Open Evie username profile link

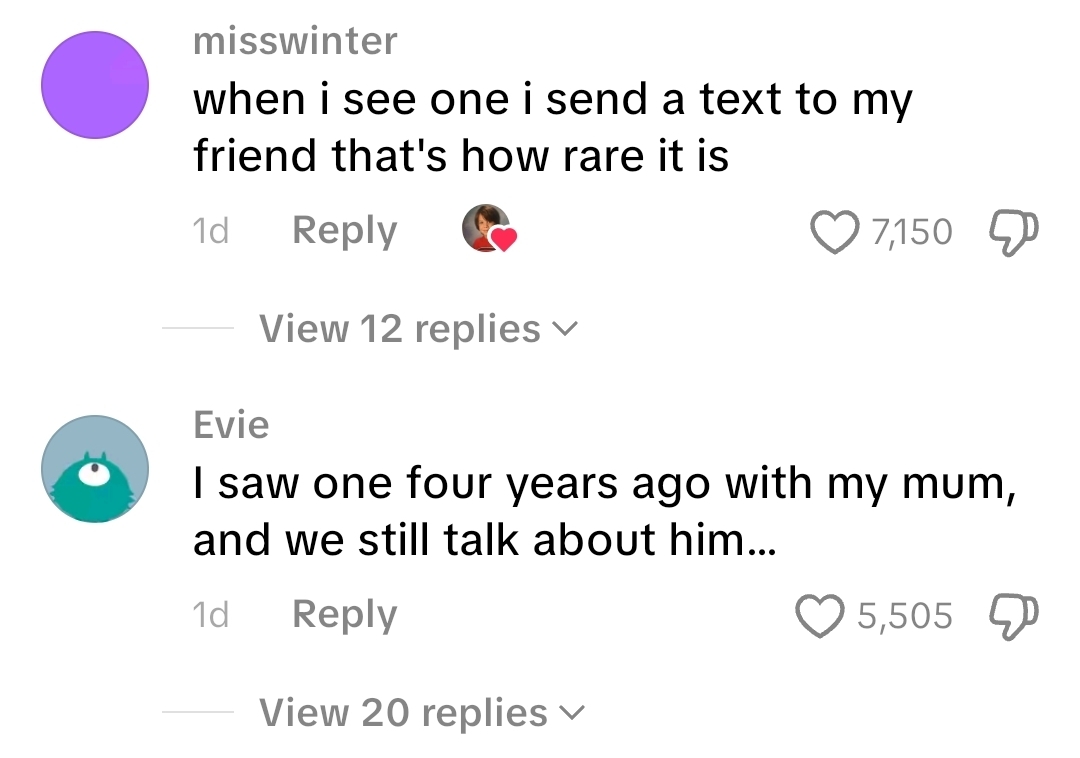coord(231,425)
